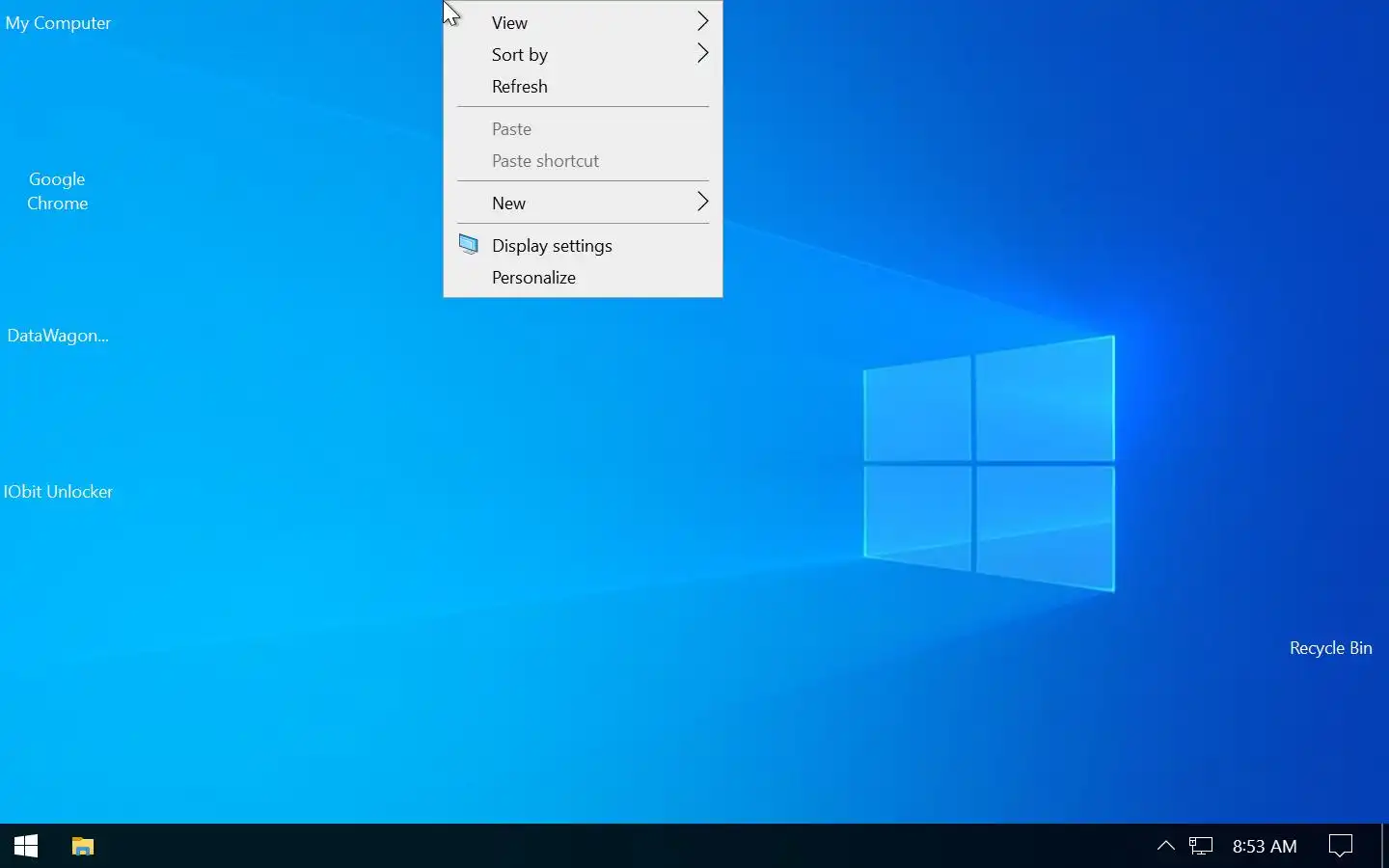Viewport: 1389px width, 868px height.
Task: Open the 8:53 AM taskbar clock
Action: click(1265, 846)
